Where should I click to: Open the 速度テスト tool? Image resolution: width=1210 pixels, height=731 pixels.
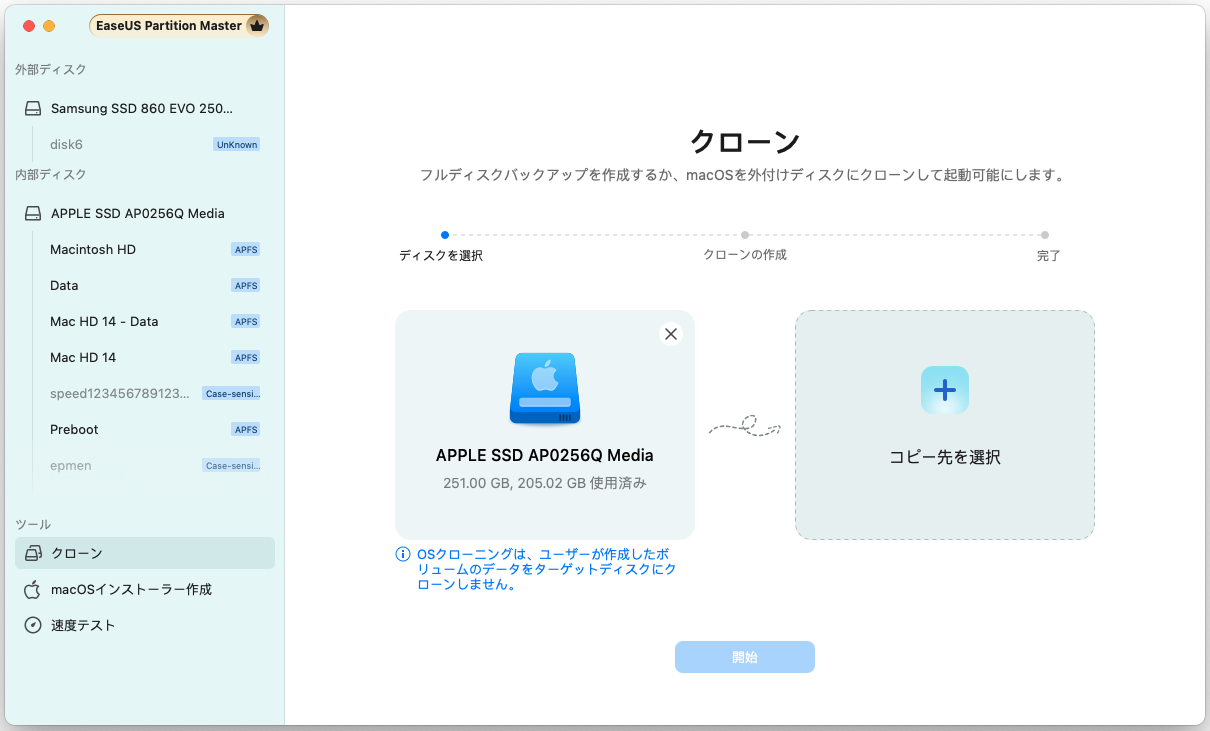pos(83,626)
